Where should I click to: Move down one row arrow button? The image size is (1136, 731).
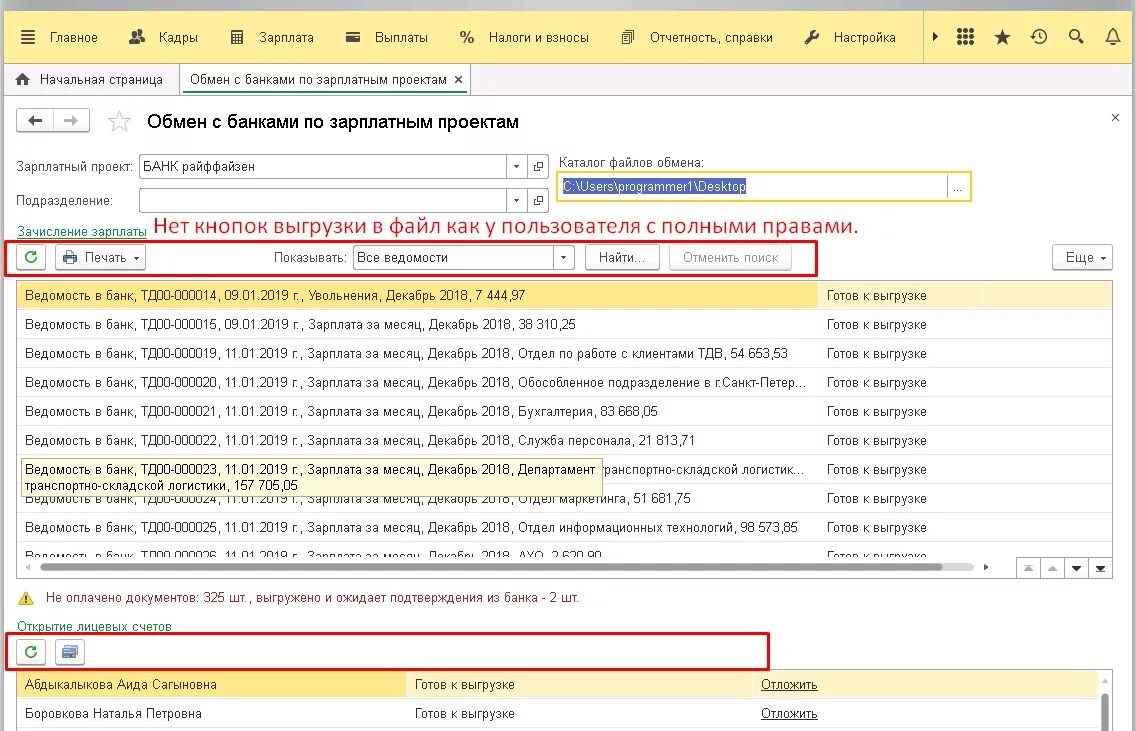point(1077,569)
